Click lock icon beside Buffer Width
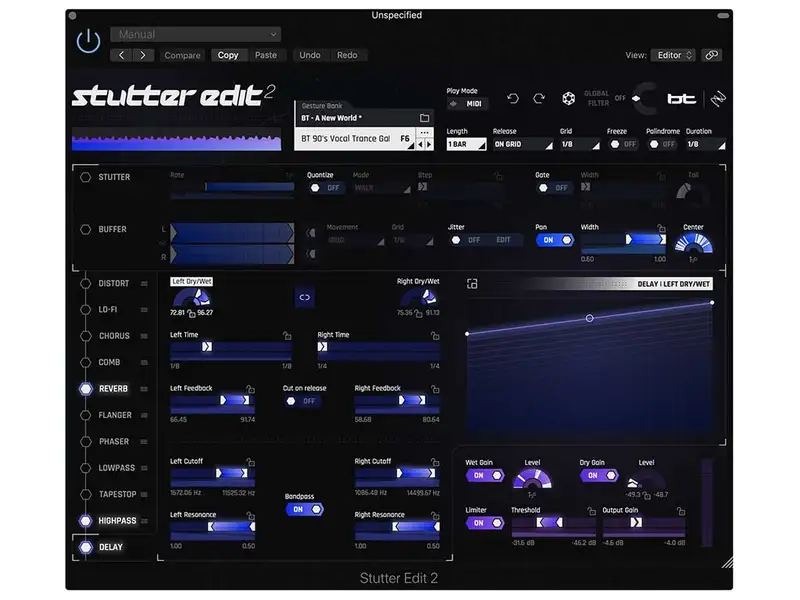 (x=661, y=228)
